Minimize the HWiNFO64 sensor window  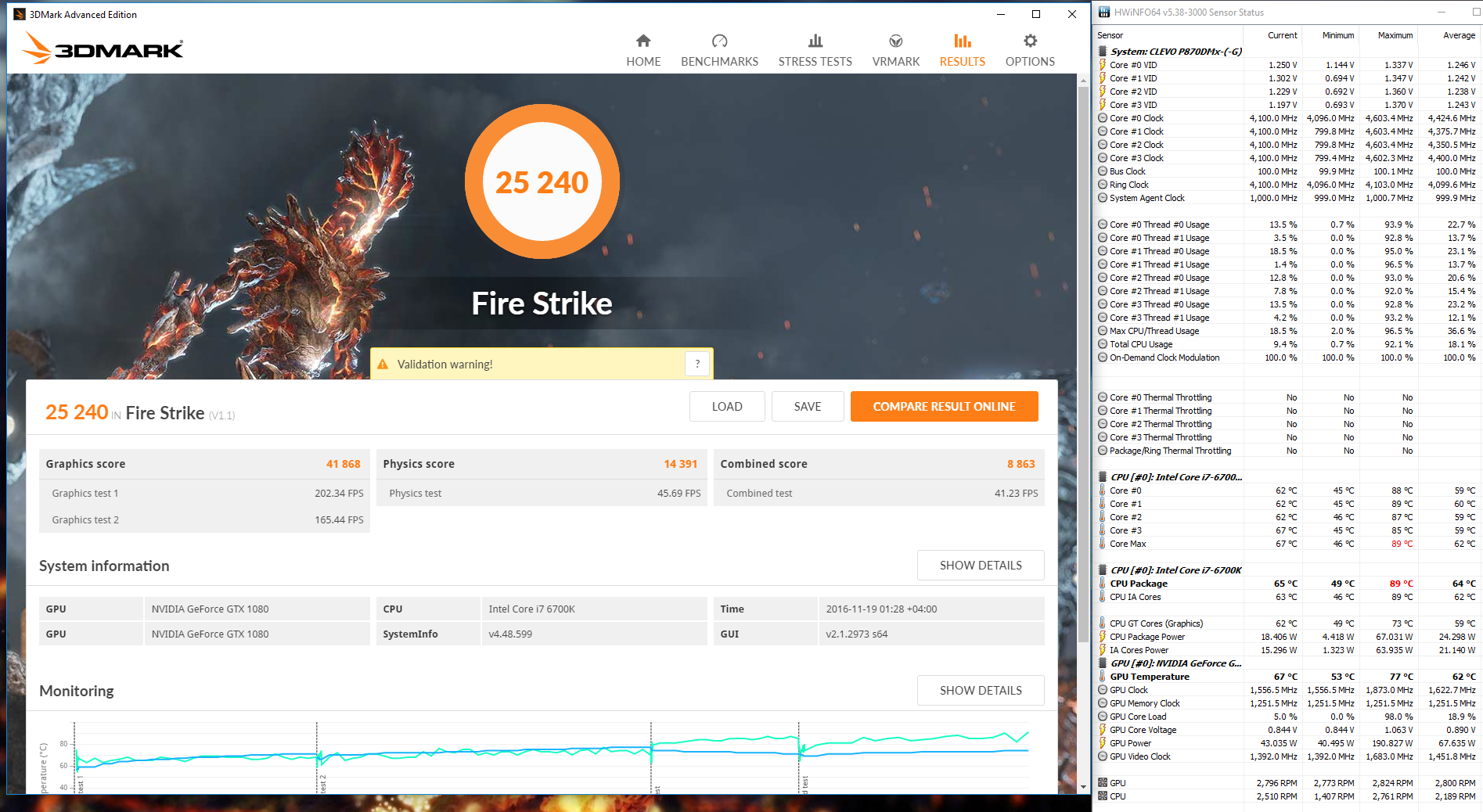(x=1442, y=12)
